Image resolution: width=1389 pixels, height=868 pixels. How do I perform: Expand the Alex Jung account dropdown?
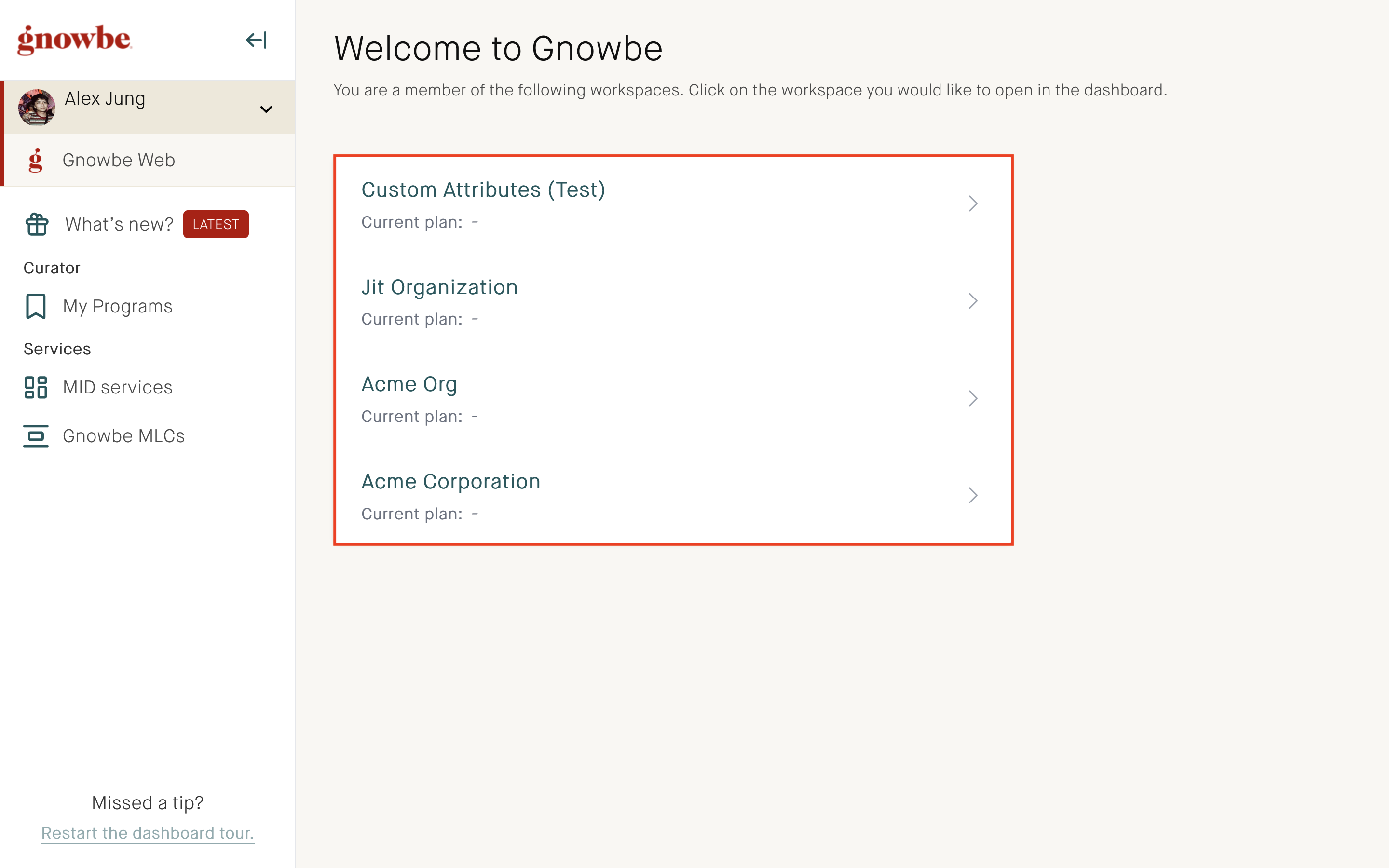[266, 108]
